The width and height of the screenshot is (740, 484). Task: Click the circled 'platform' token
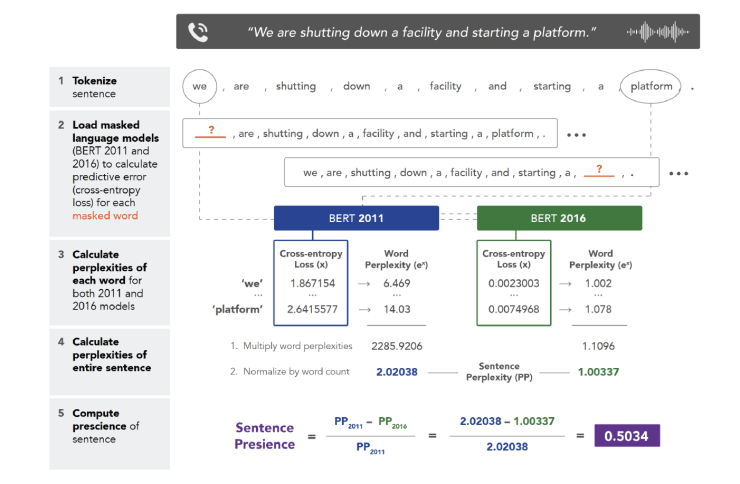pyautogui.click(x=651, y=86)
